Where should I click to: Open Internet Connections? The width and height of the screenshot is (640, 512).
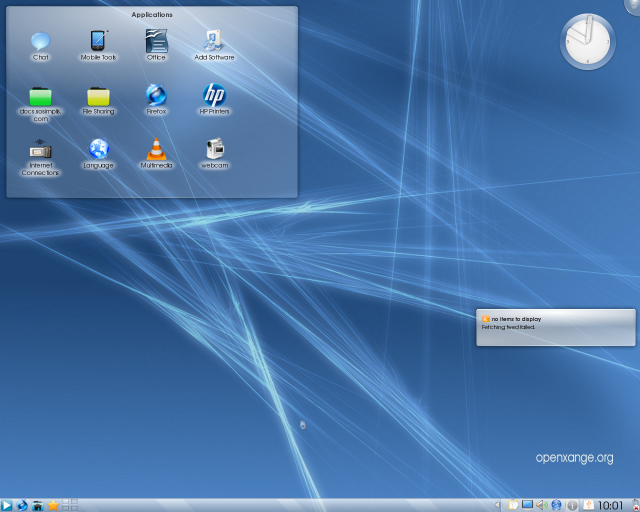pos(40,151)
